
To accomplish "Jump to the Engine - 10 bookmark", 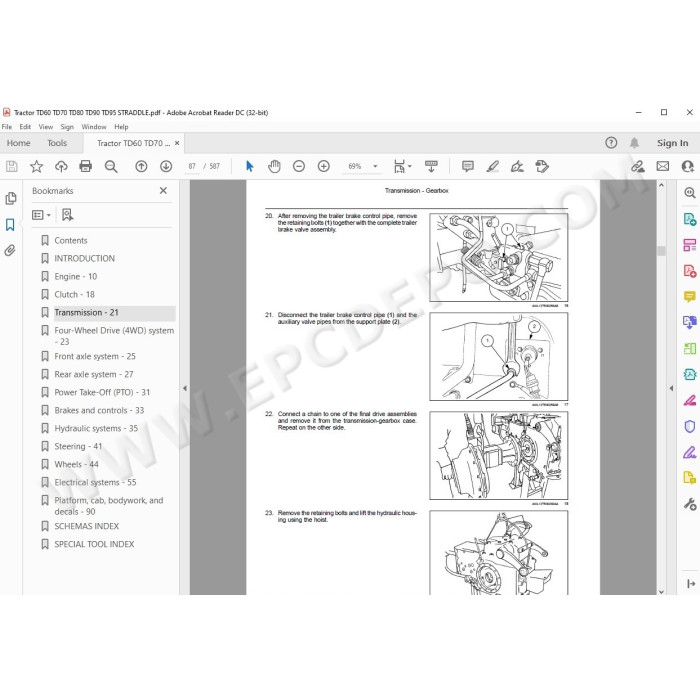I will [75, 276].
